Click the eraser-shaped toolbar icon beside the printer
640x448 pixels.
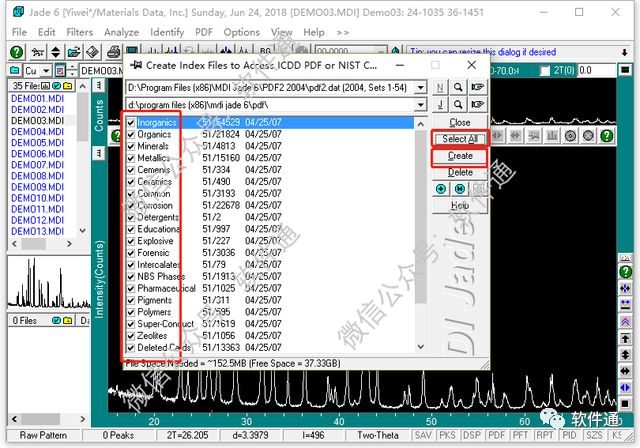point(93,52)
